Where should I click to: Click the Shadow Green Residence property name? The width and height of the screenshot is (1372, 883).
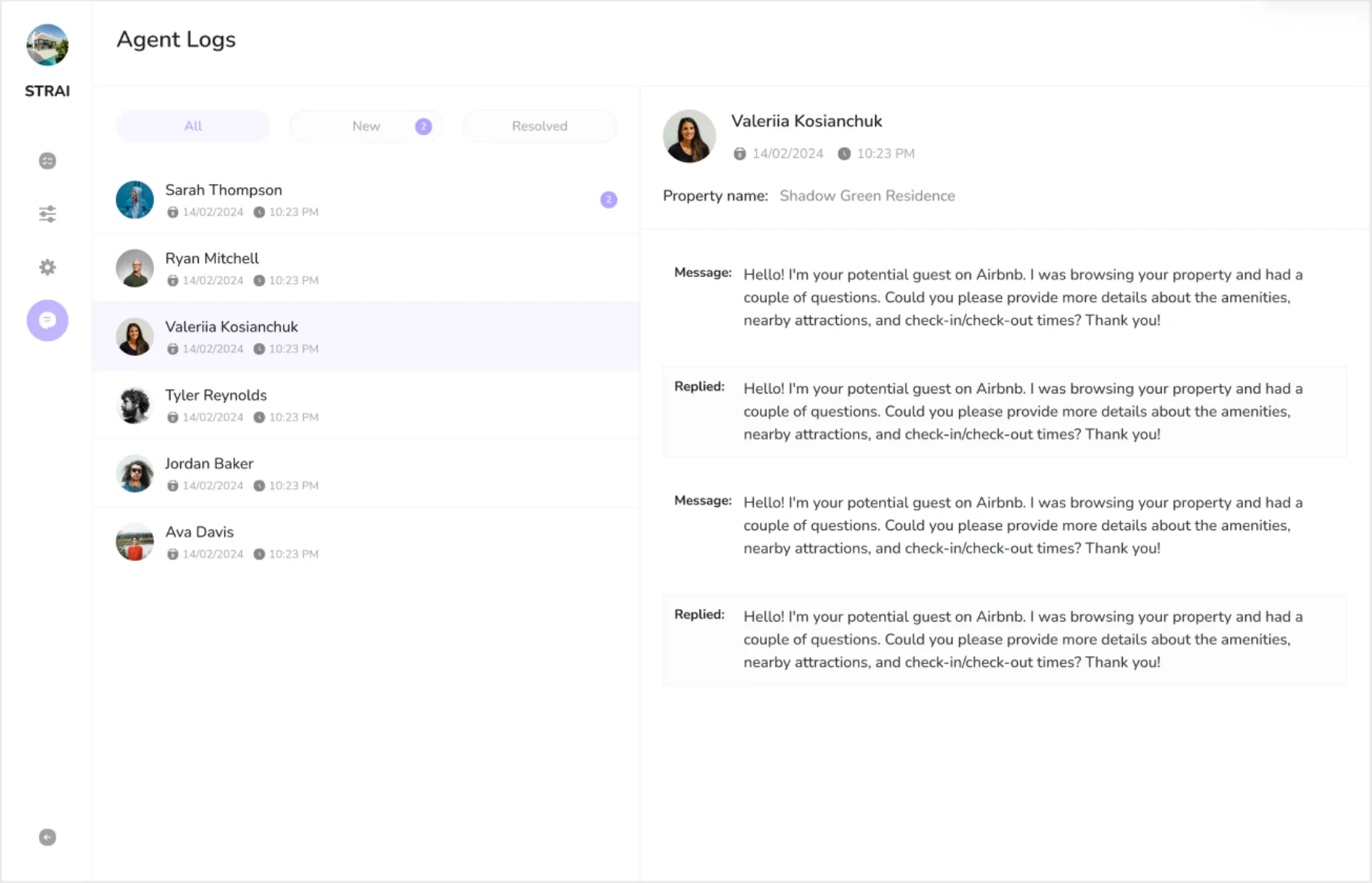867,195
